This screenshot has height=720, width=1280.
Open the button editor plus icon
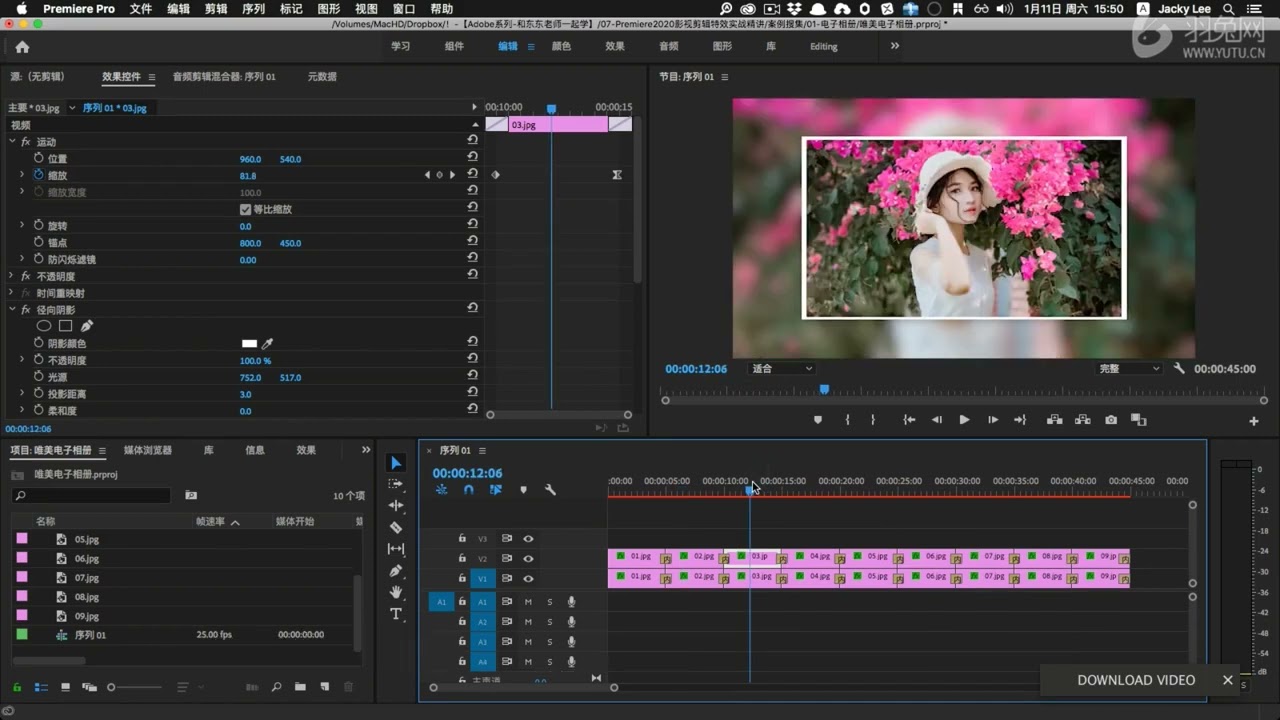pyautogui.click(x=1254, y=421)
